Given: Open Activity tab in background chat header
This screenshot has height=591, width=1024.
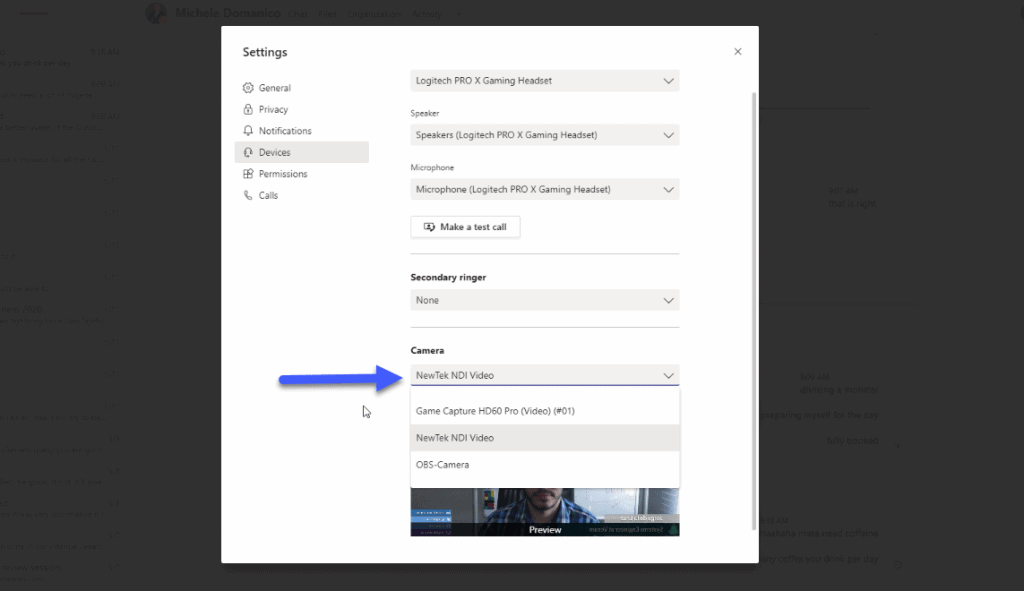Looking at the screenshot, I should [426, 14].
